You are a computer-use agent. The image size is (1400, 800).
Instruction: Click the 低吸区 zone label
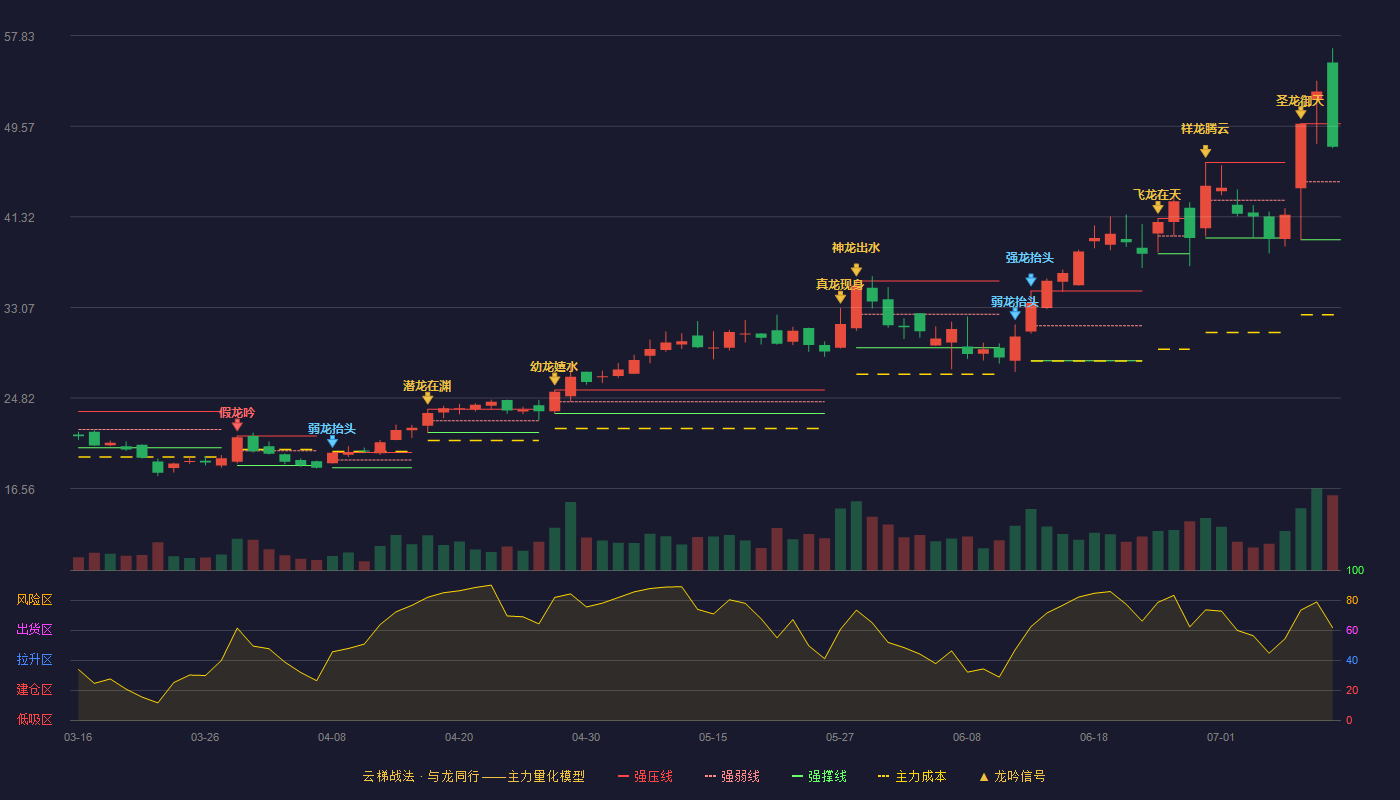pos(34,719)
